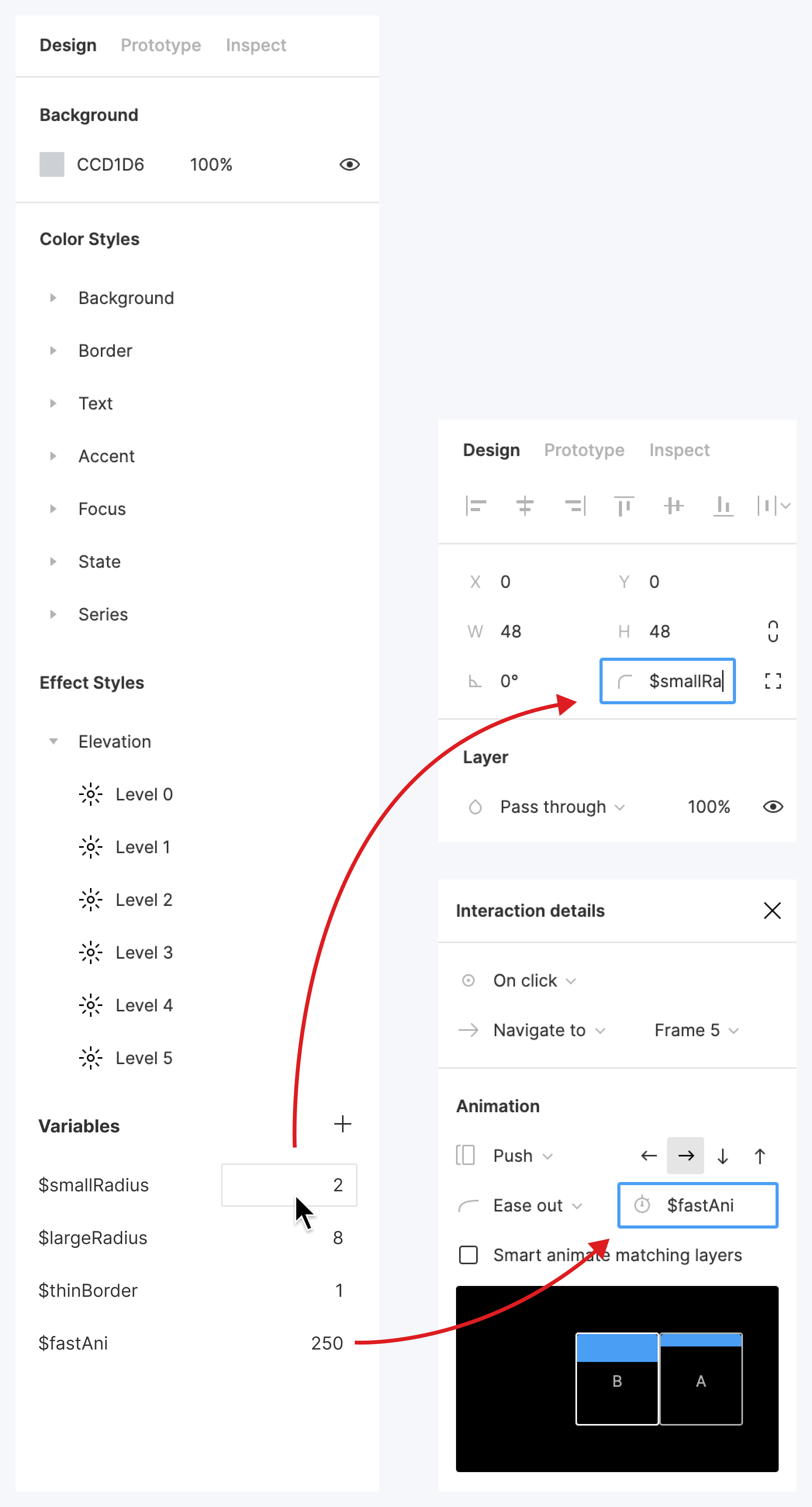Select the right direction arrow for Push animation
This screenshot has width=812, height=1507.
pyautogui.click(x=686, y=1155)
